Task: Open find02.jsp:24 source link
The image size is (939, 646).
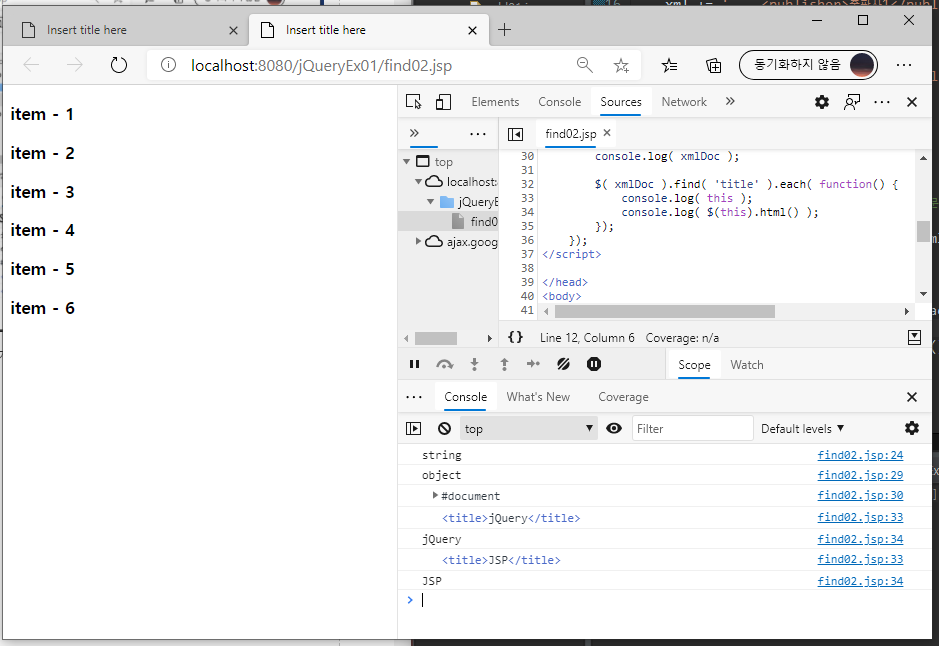Action: click(x=860, y=455)
